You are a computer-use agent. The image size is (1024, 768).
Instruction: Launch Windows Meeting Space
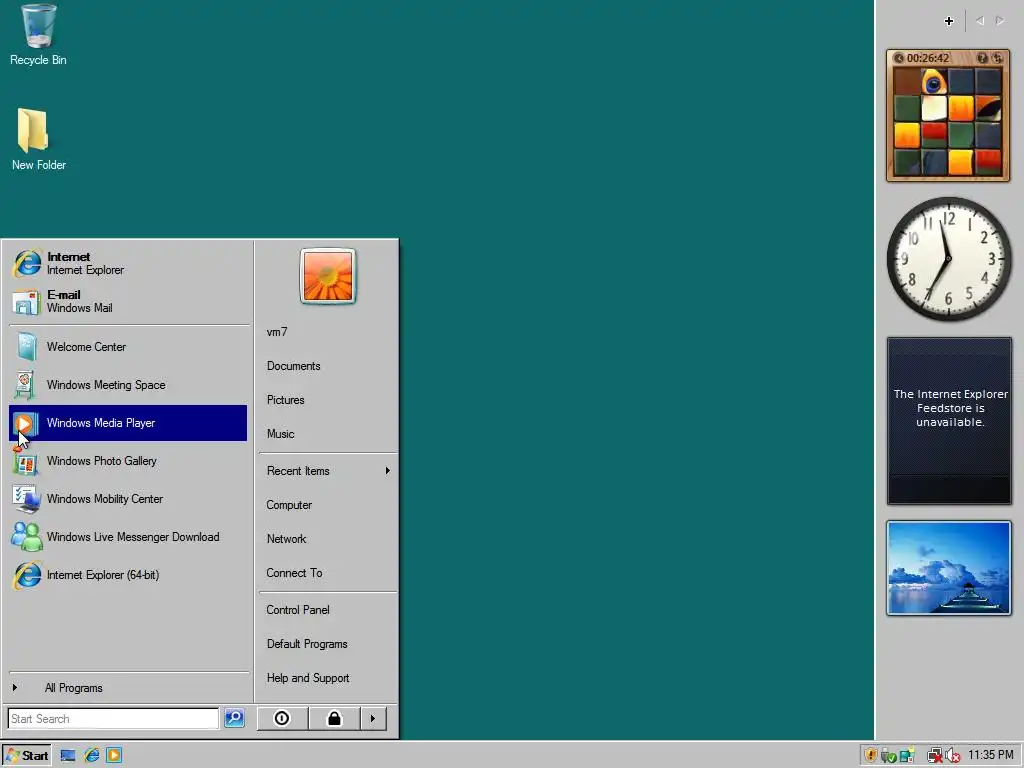[129, 385]
